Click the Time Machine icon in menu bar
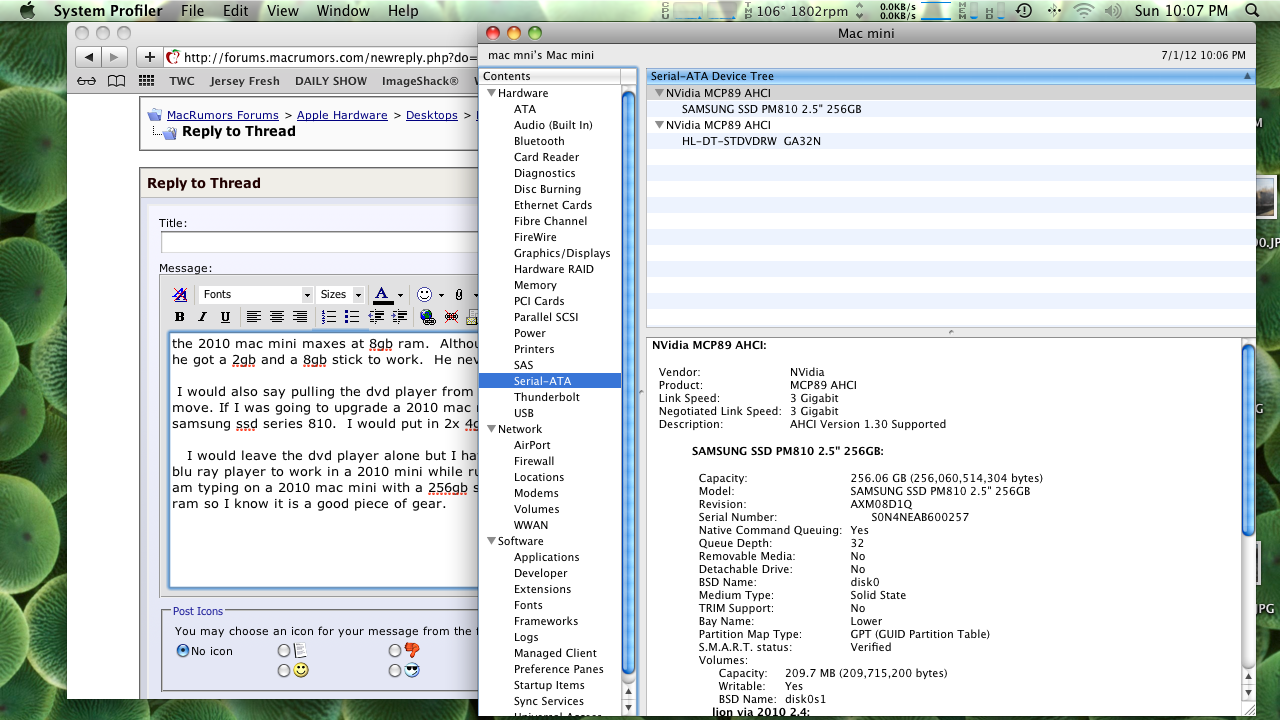 [x=1023, y=11]
